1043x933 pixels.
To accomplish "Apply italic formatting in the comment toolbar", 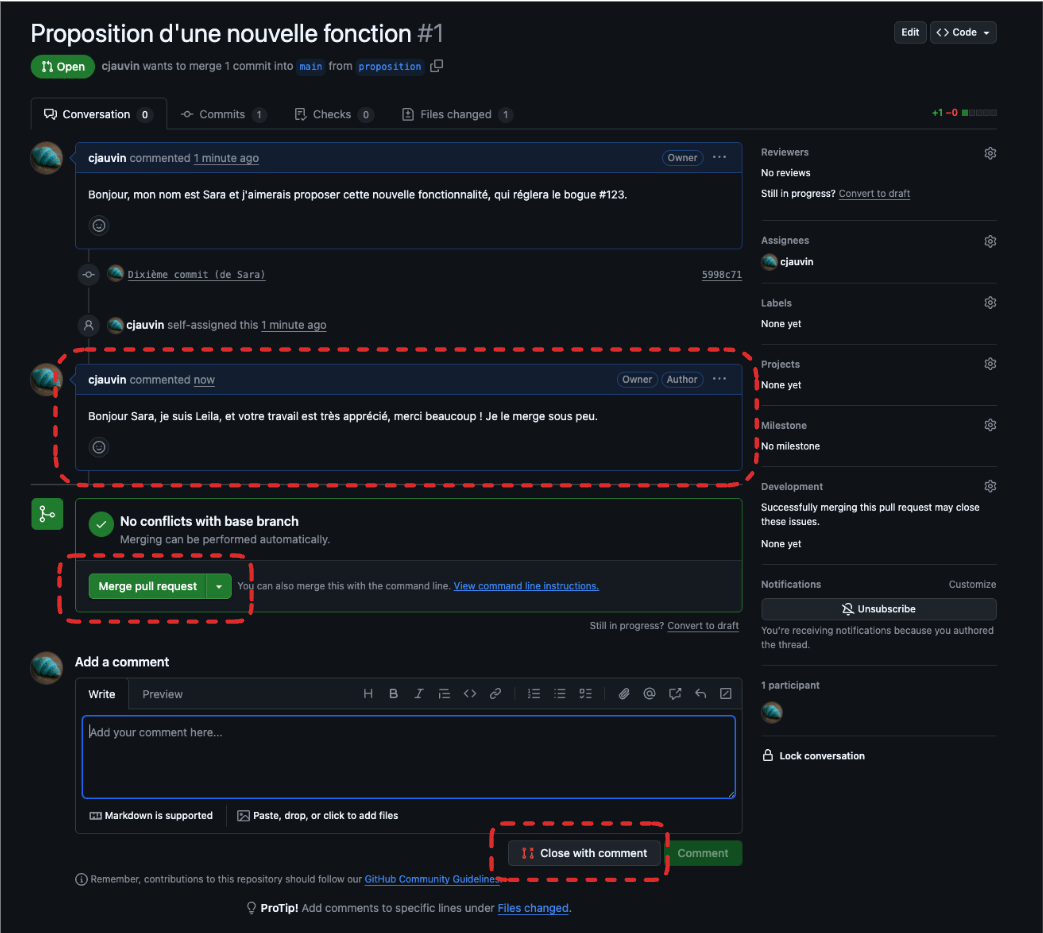I will click(x=418, y=694).
